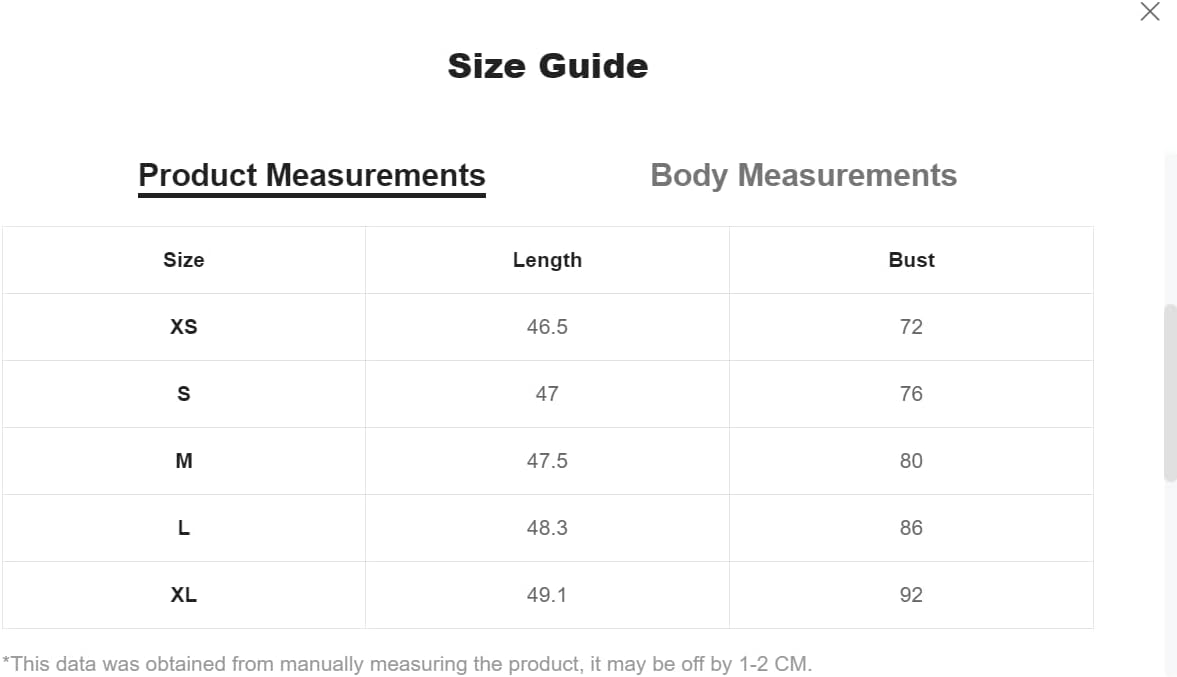Select the S size row label
This screenshot has height=677, width=1177.
coord(184,393)
